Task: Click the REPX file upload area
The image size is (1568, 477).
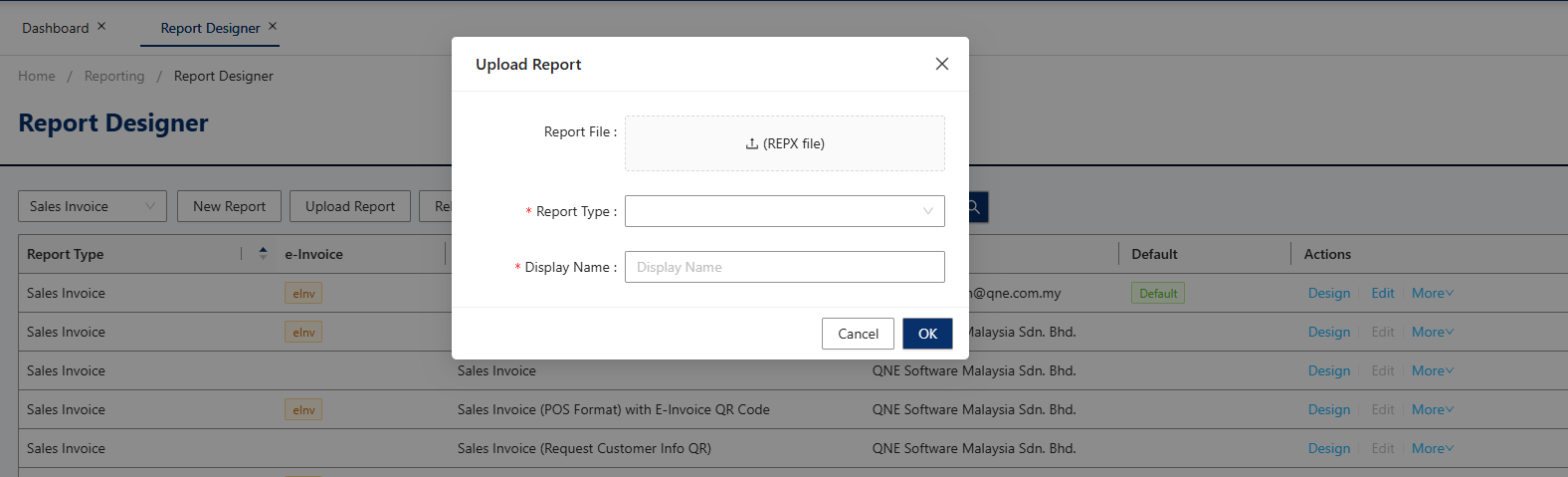Action: (x=784, y=143)
